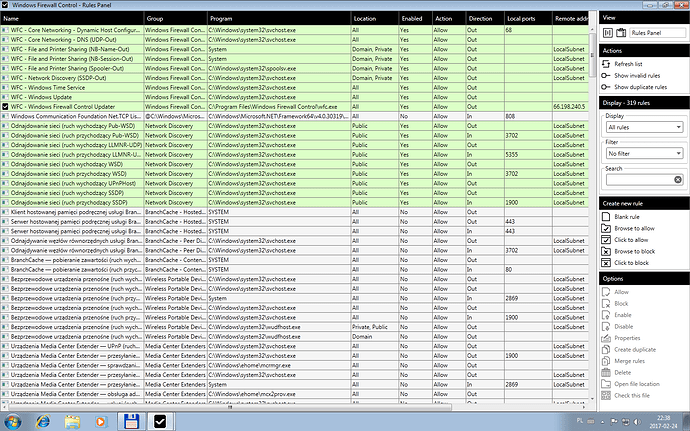Screen dimensions: 690x431
Task: Click the Allow option icon
Action: (606, 292)
